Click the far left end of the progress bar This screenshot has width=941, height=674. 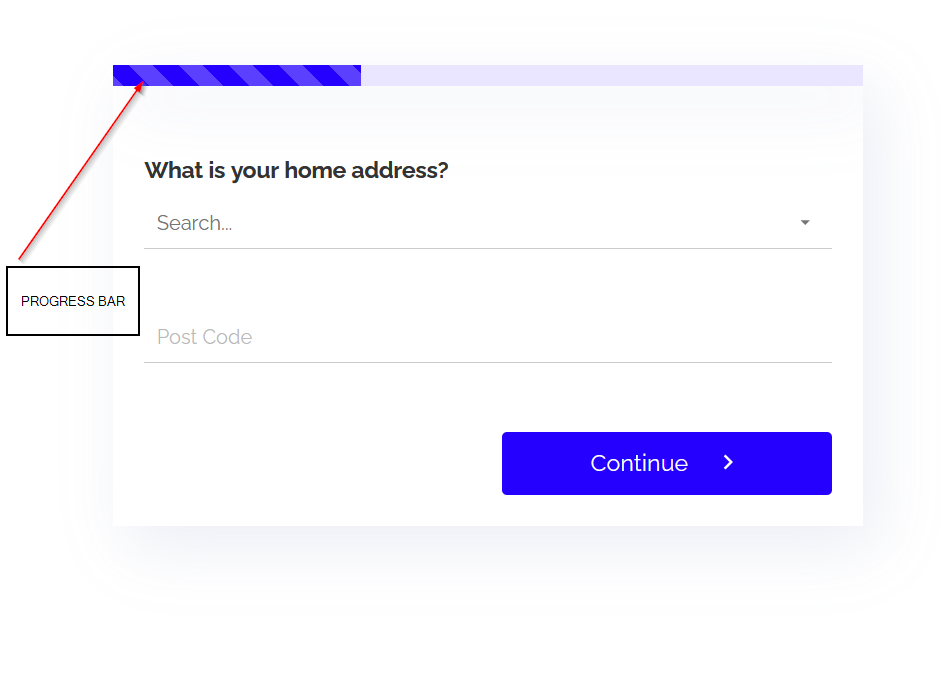click(x=117, y=76)
